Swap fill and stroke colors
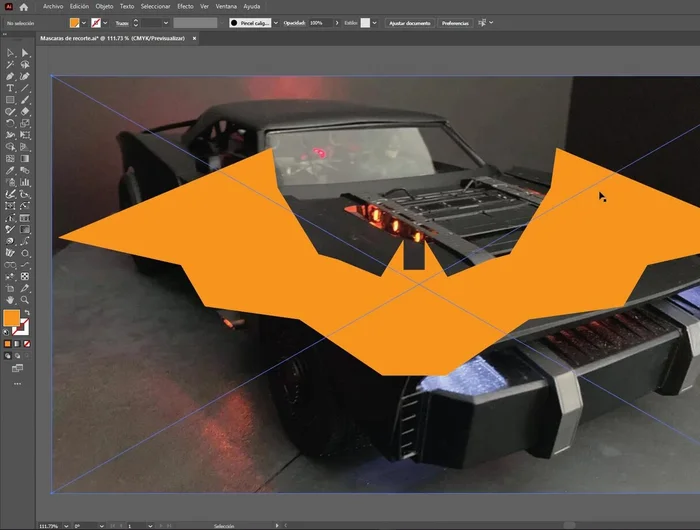700x530 pixels. coord(27,313)
